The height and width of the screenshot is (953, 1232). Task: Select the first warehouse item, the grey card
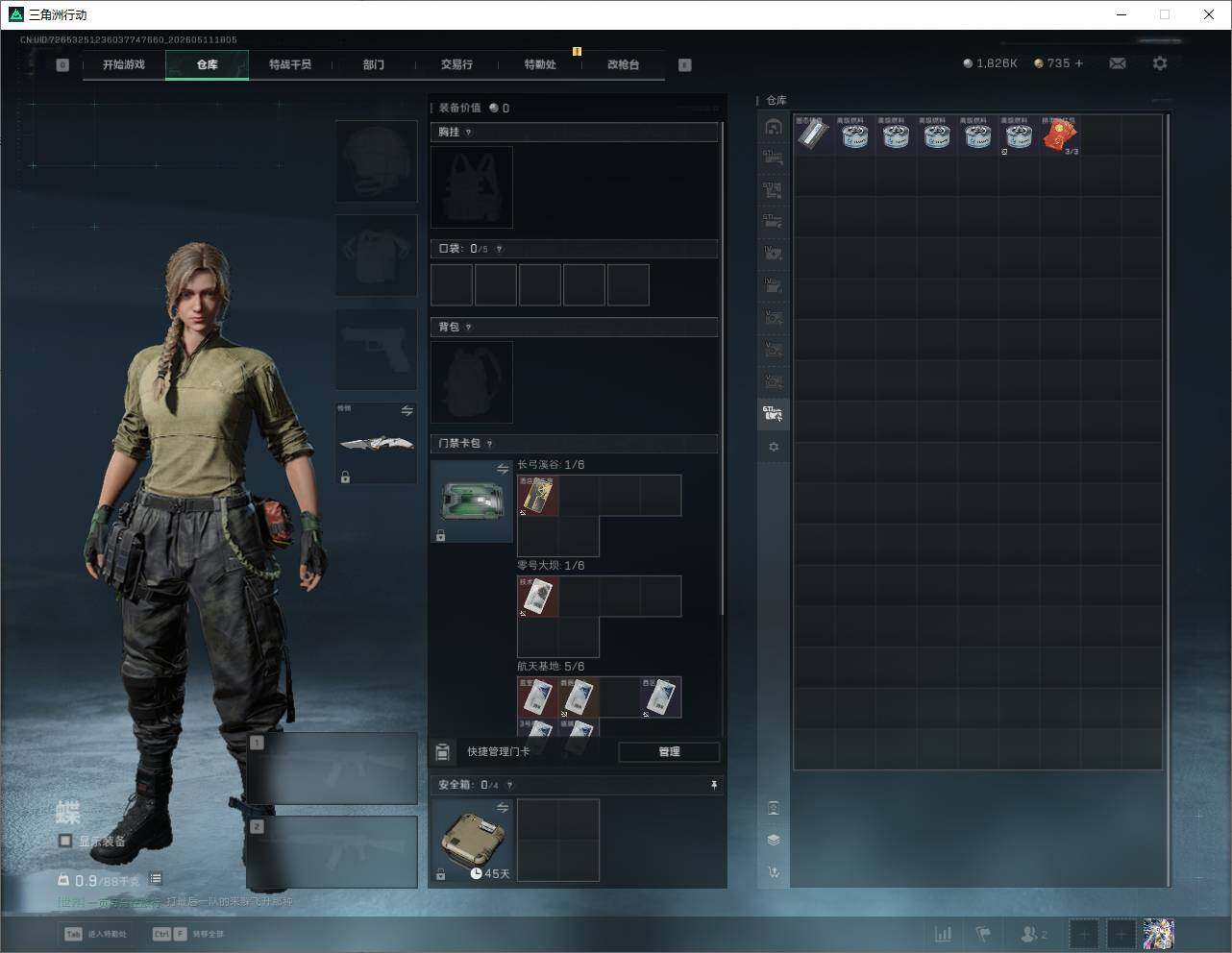click(x=814, y=135)
